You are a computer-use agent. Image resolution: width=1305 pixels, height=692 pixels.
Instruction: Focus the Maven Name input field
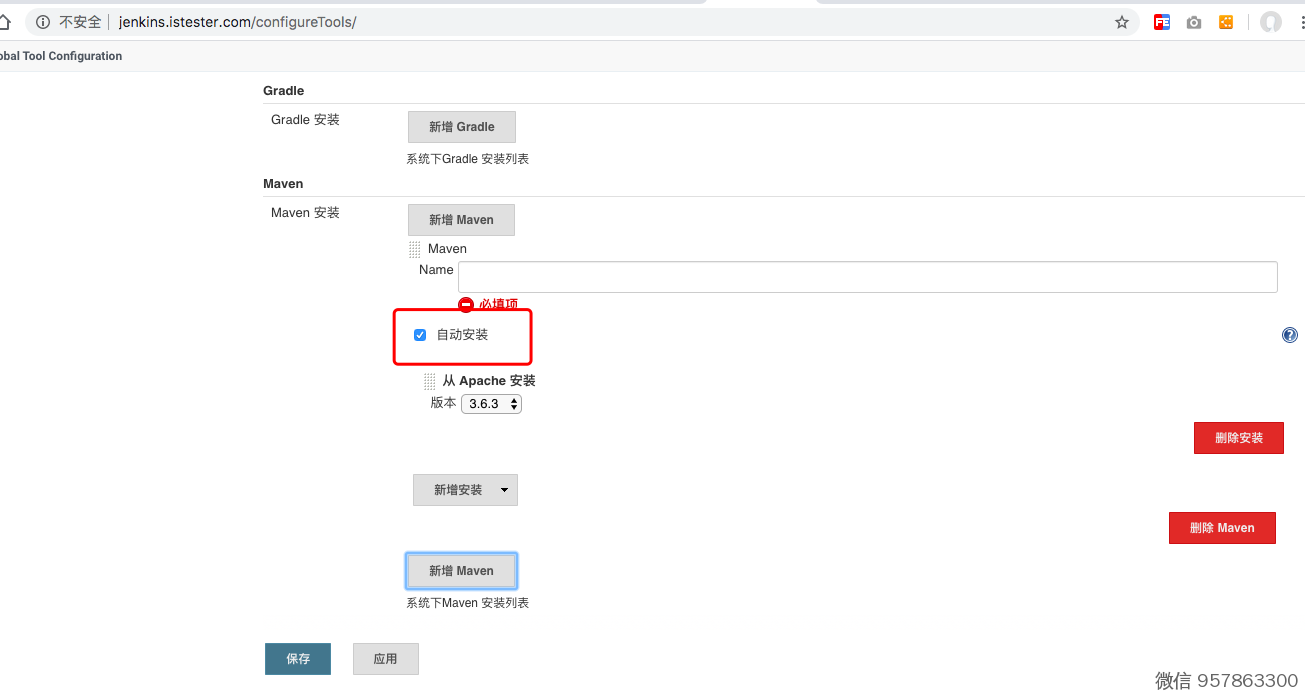click(x=867, y=277)
